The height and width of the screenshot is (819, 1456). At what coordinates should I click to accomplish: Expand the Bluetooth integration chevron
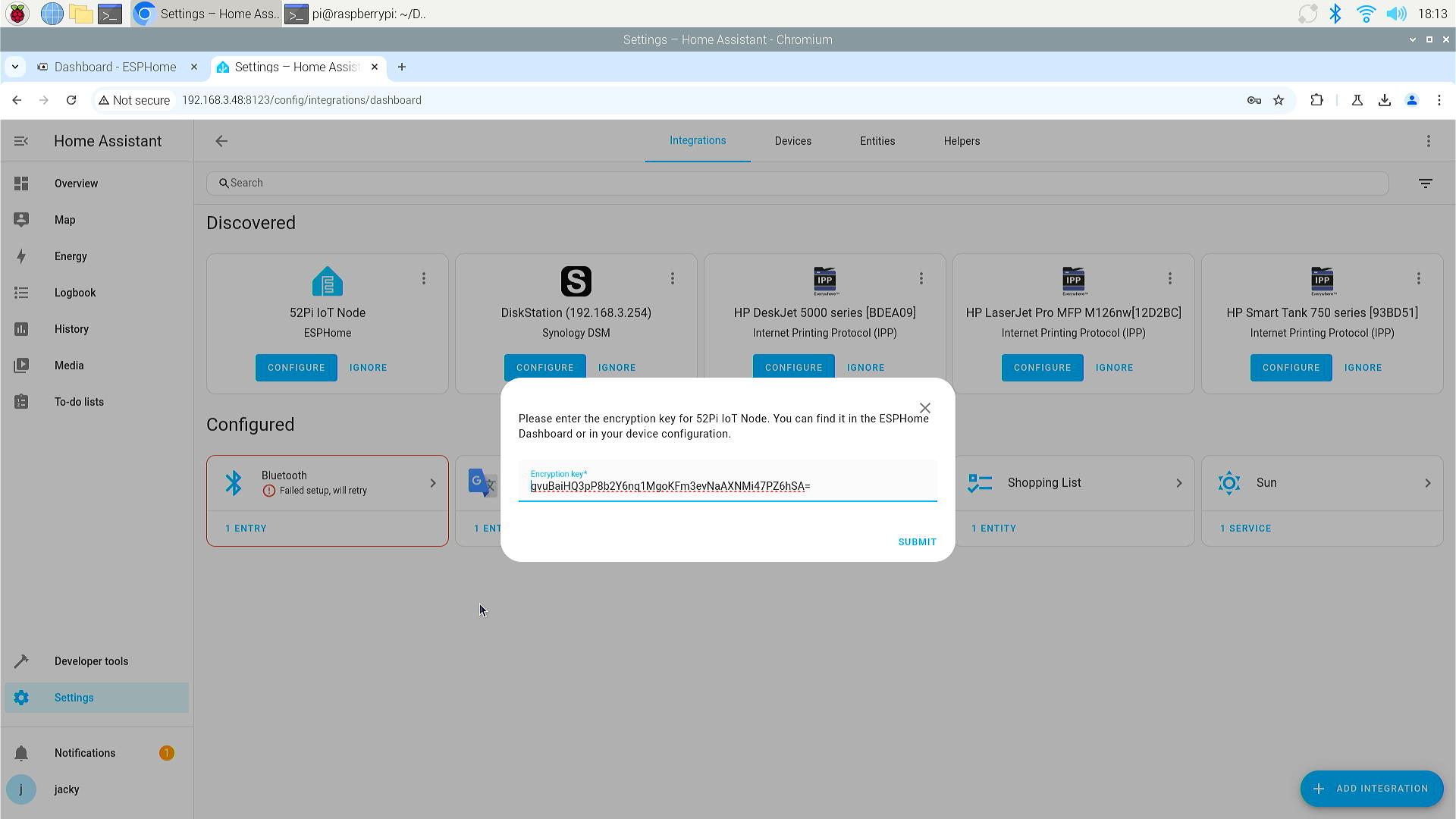tap(433, 483)
